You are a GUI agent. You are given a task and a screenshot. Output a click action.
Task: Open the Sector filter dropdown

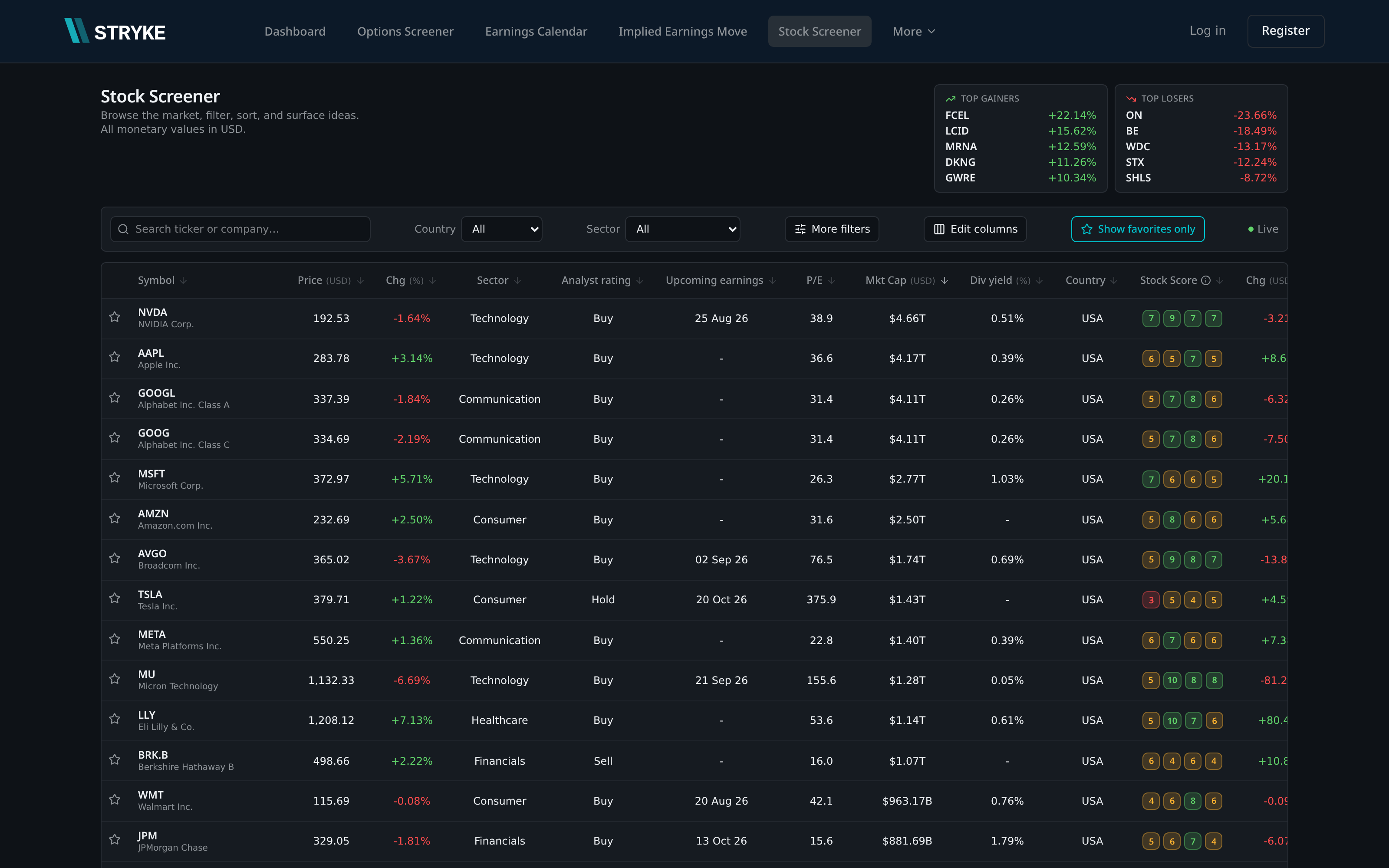pos(682,229)
